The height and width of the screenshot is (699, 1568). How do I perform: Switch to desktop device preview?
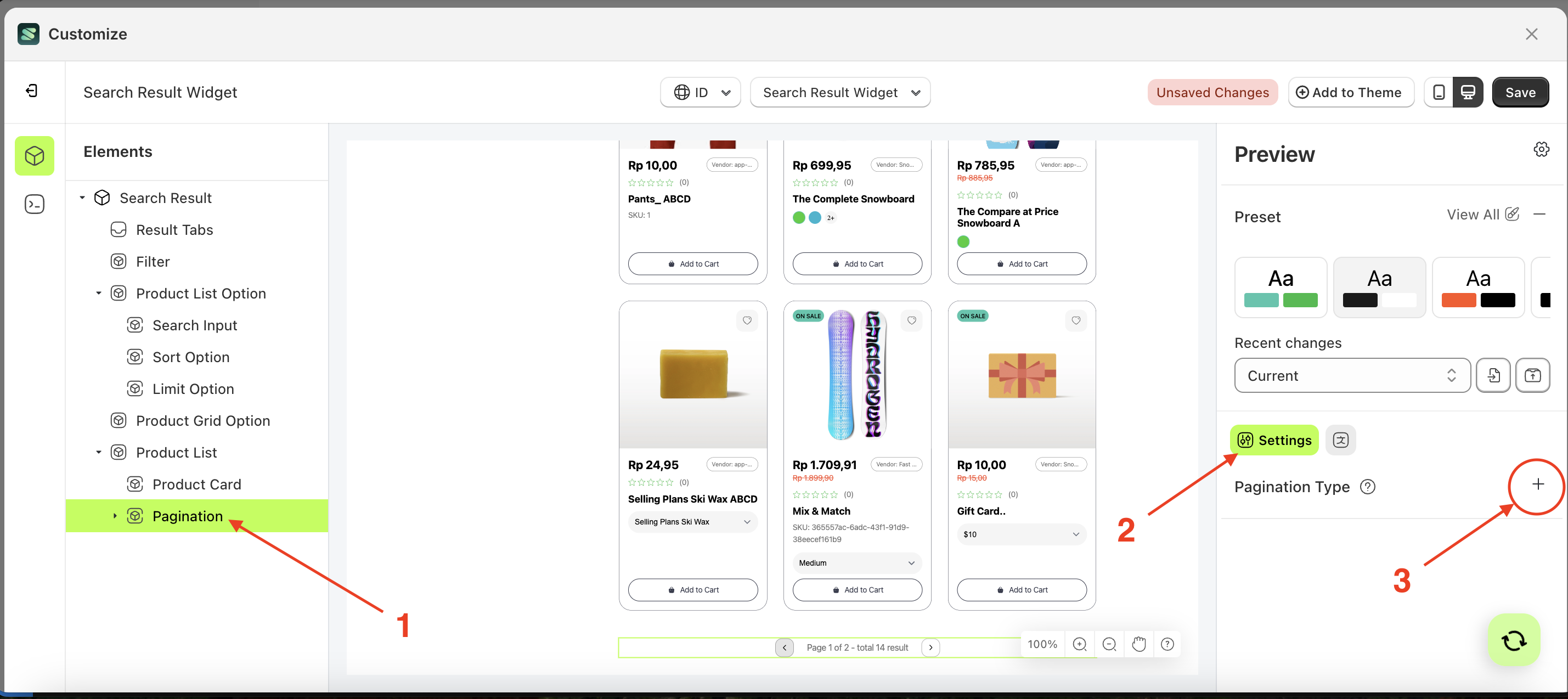coord(1468,93)
